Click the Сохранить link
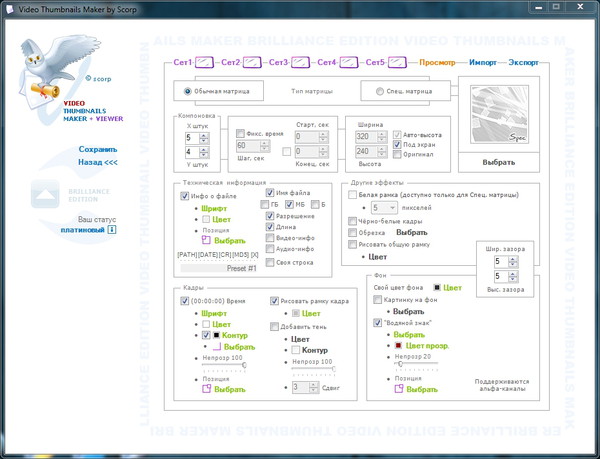 click(x=98, y=149)
